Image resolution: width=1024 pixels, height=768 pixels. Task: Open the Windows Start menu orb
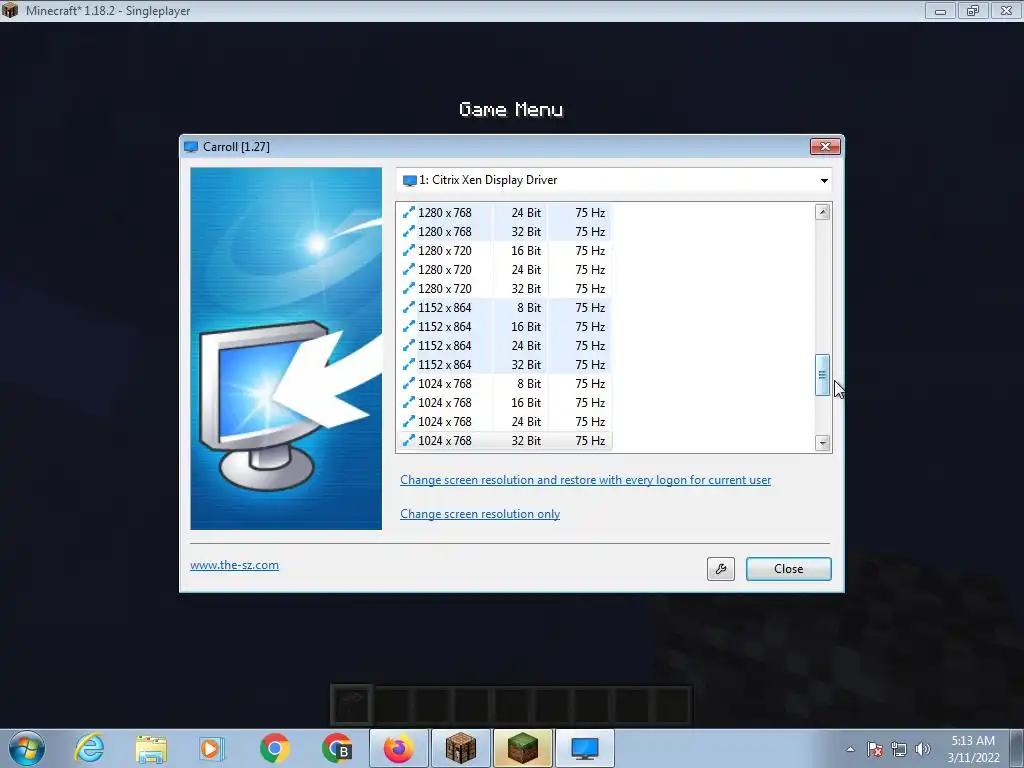27,748
